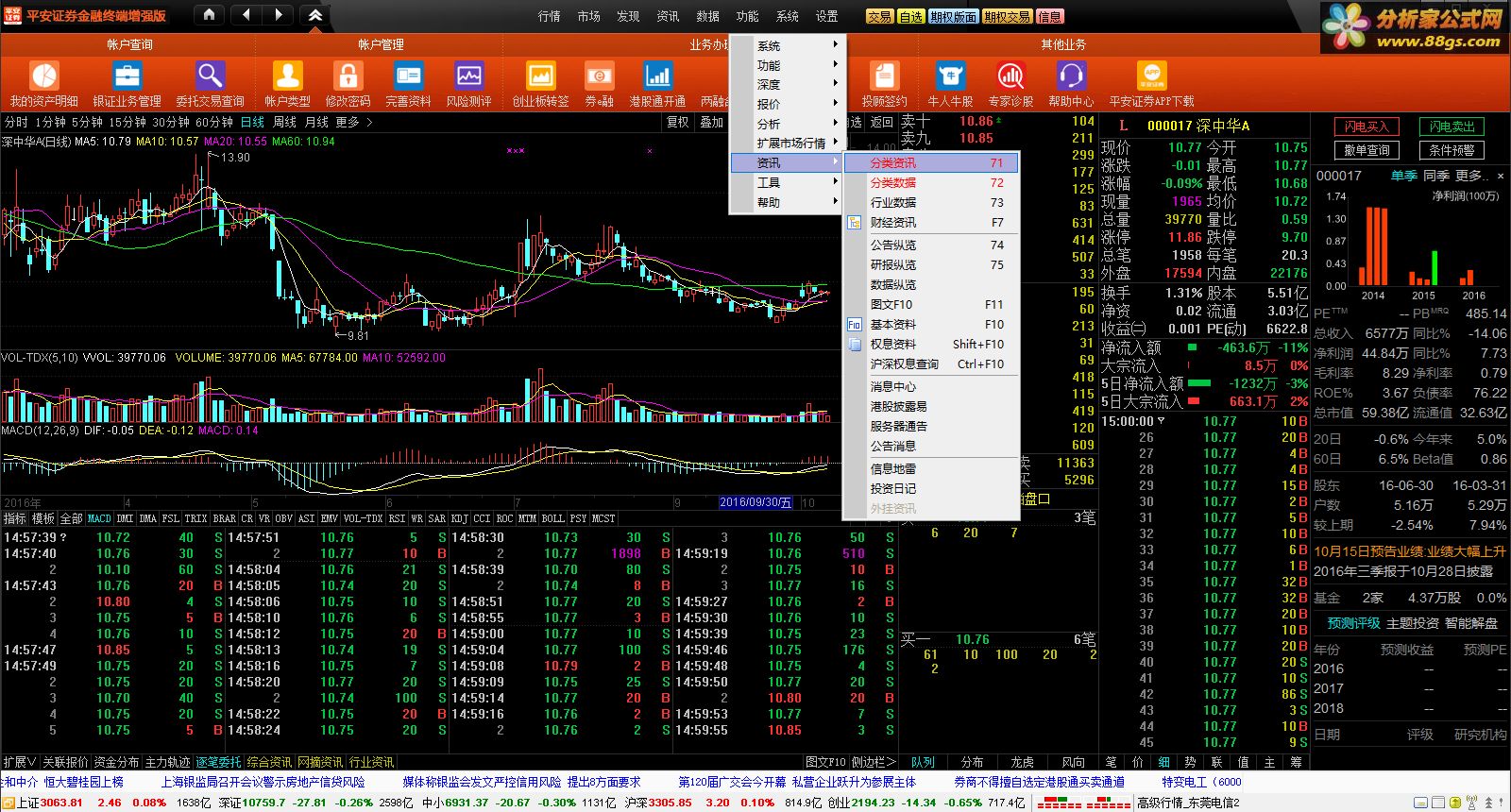1511x812 pixels.
Task: Toggle 侧边栏 sidebar display
Action: tap(873, 762)
